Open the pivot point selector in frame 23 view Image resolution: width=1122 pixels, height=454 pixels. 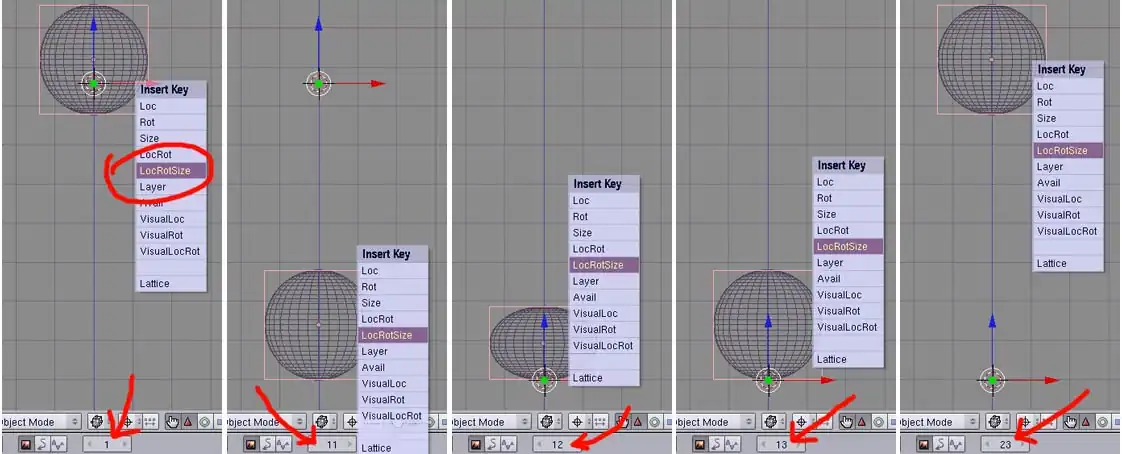point(1027,422)
